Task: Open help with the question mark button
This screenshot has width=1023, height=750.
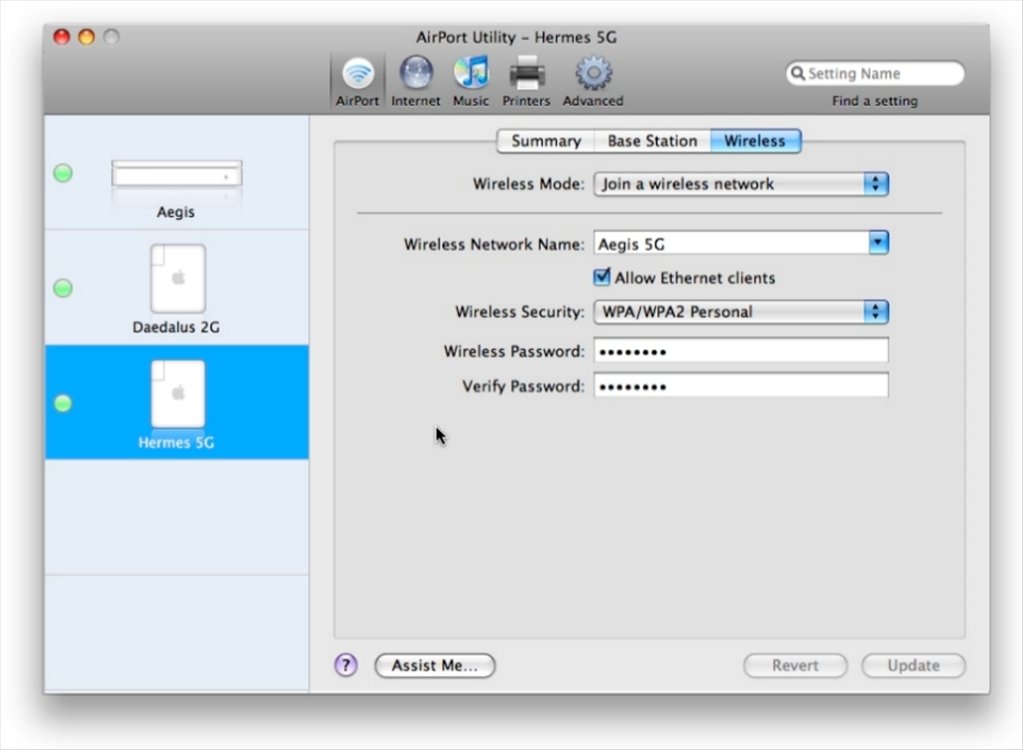Action: 346,665
